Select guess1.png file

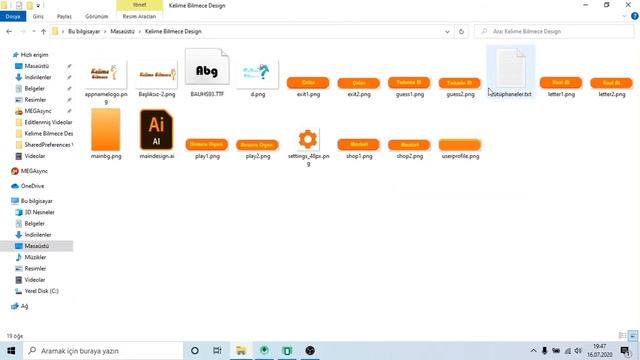[x=409, y=87]
